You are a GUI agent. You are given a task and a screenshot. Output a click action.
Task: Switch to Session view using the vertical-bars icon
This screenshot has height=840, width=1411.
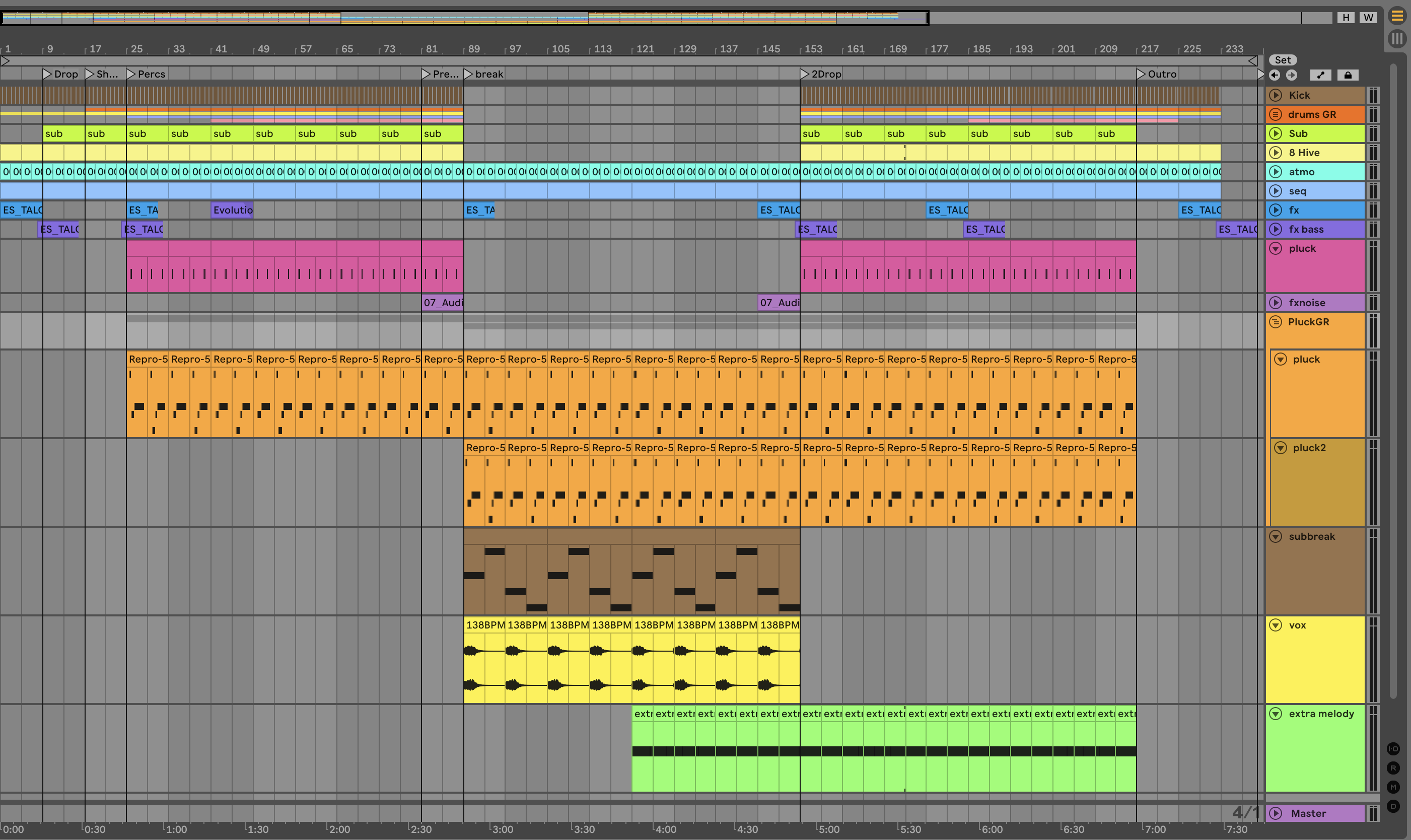coord(1397,38)
